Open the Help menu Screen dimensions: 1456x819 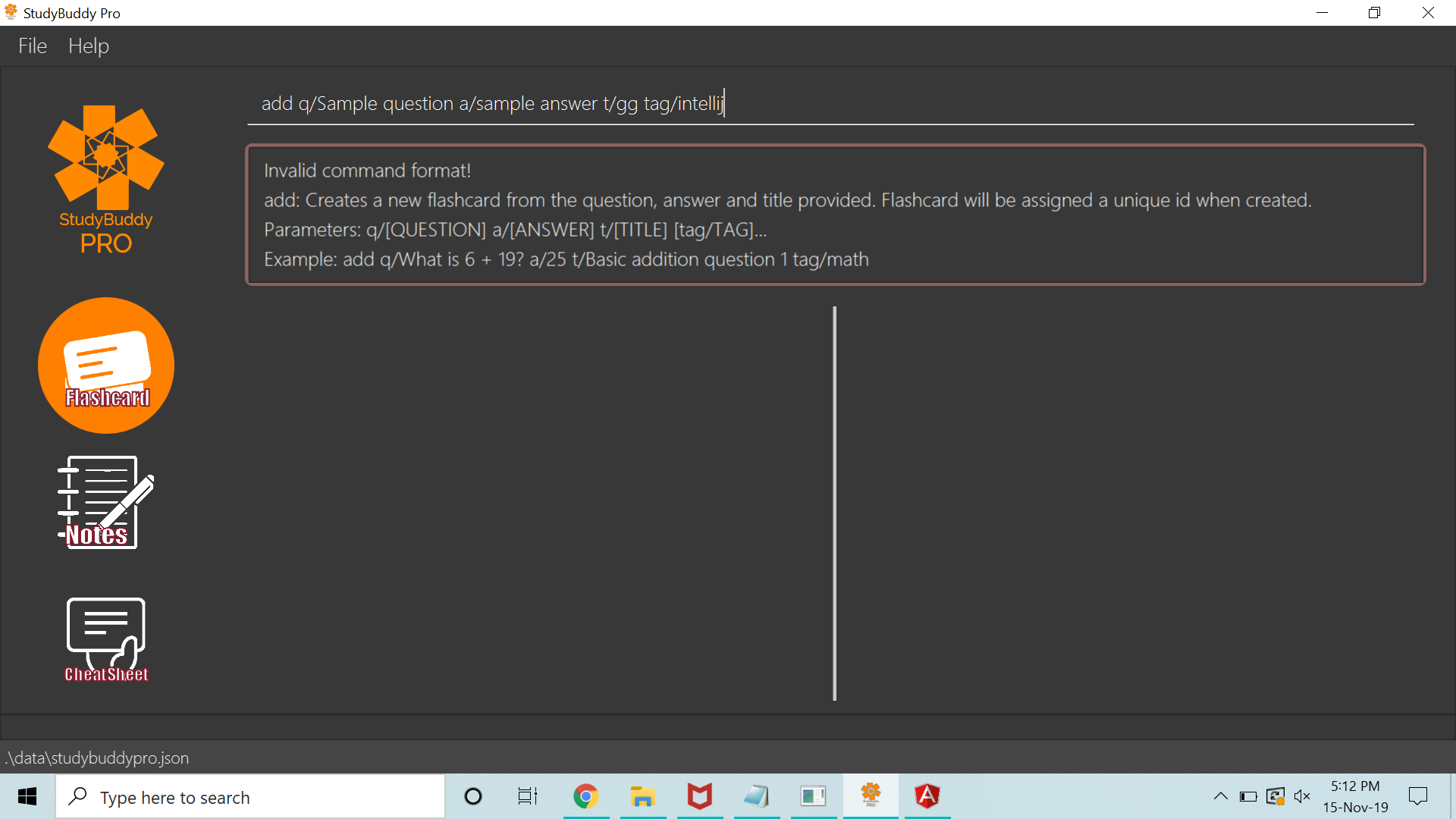[89, 46]
